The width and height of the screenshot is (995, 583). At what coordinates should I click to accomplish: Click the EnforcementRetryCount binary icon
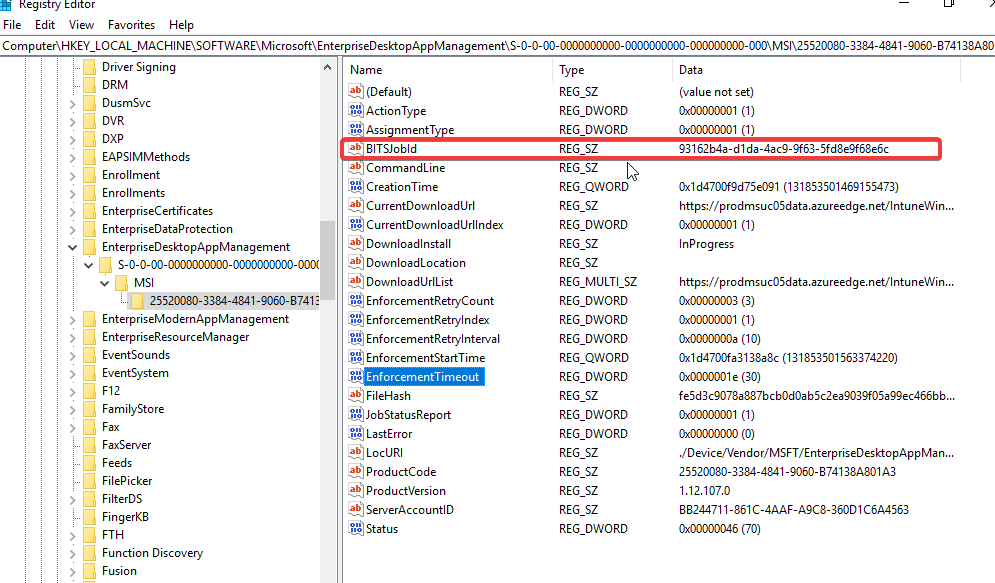[x=355, y=301]
